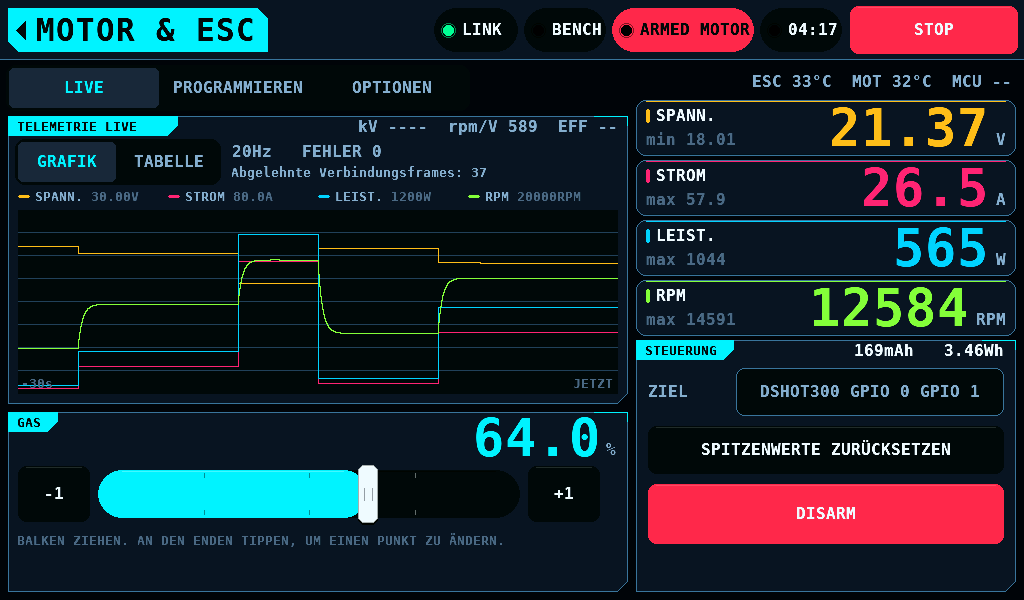Toggle the SPANN. 30.00V graph legend

coord(78,197)
